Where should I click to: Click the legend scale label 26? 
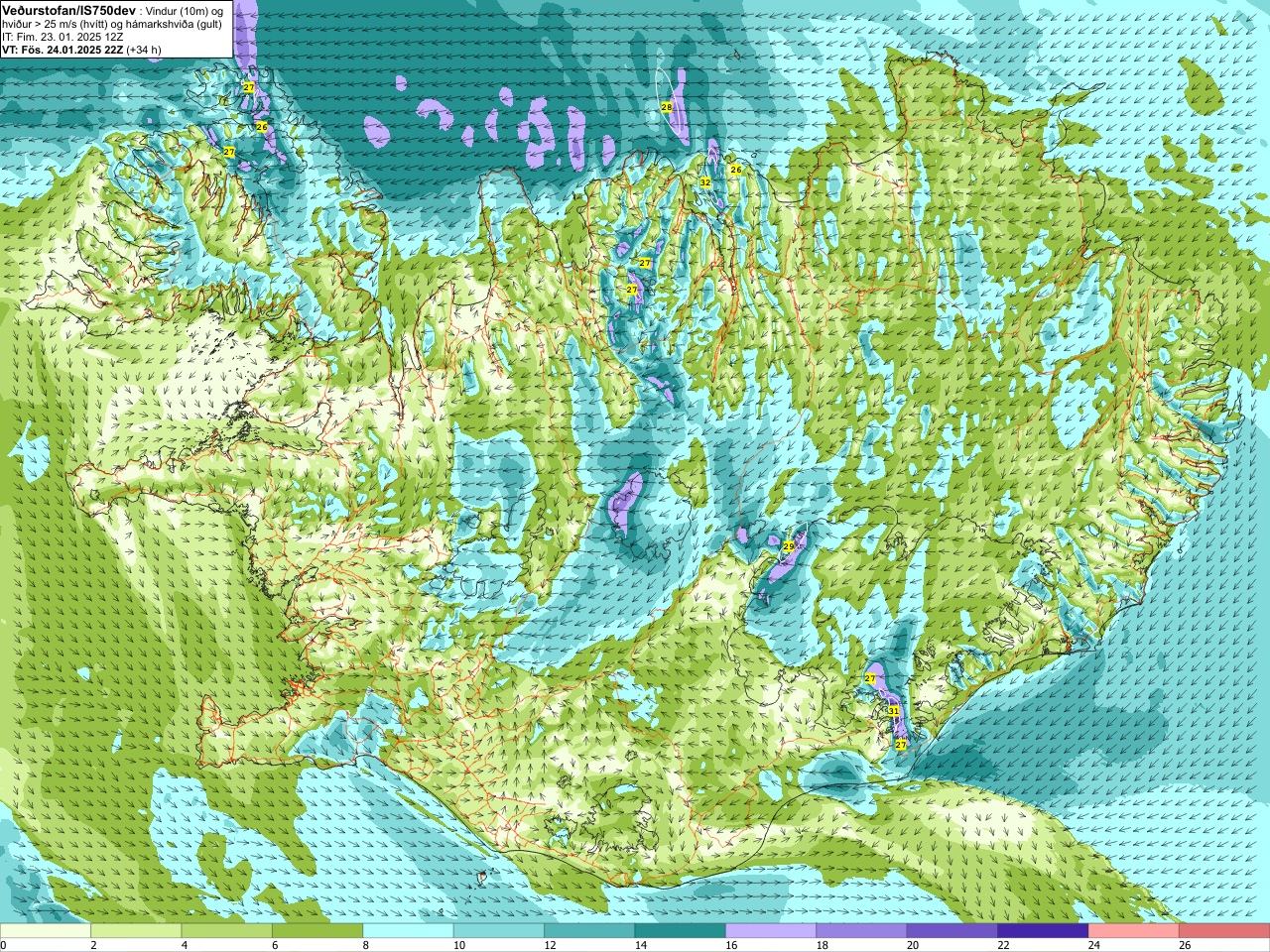tap(1185, 946)
